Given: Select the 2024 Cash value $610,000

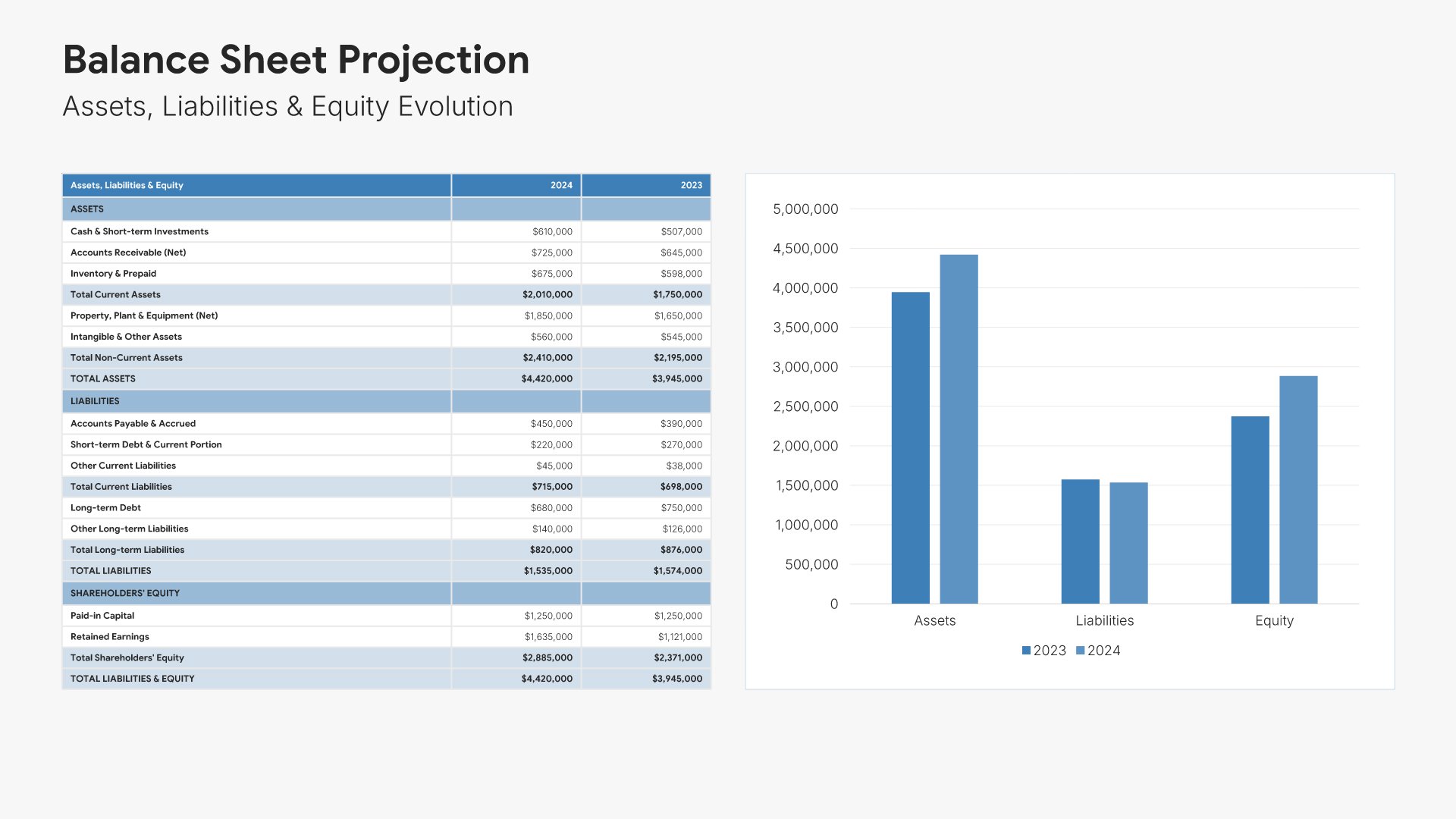Looking at the screenshot, I should (552, 231).
